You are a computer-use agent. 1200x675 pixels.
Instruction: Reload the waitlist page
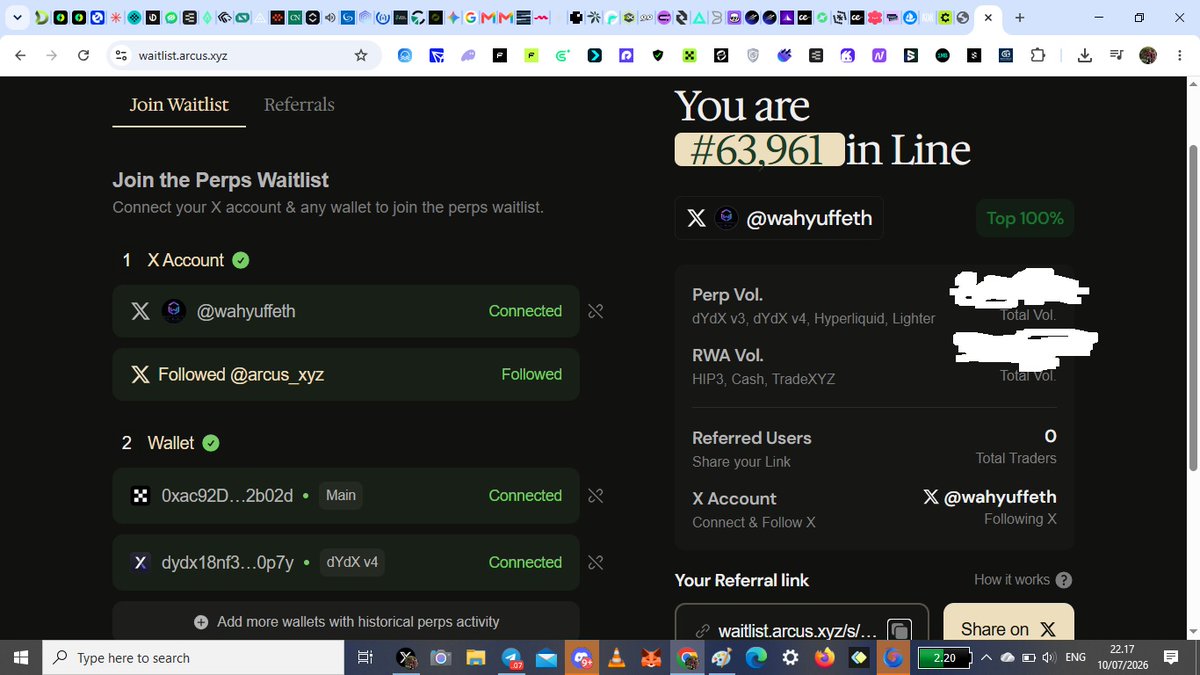83,55
